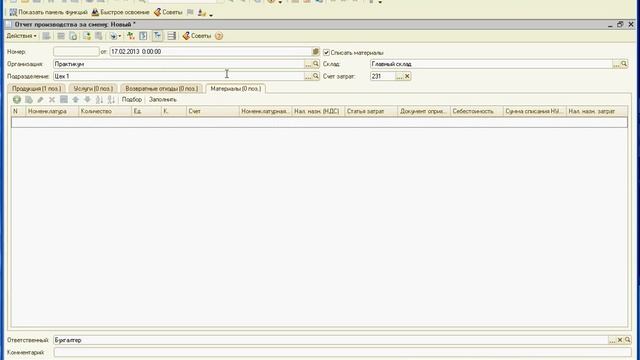Sort the table rows ascending
The image size is (640, 360).
click(x=99, y=100)
